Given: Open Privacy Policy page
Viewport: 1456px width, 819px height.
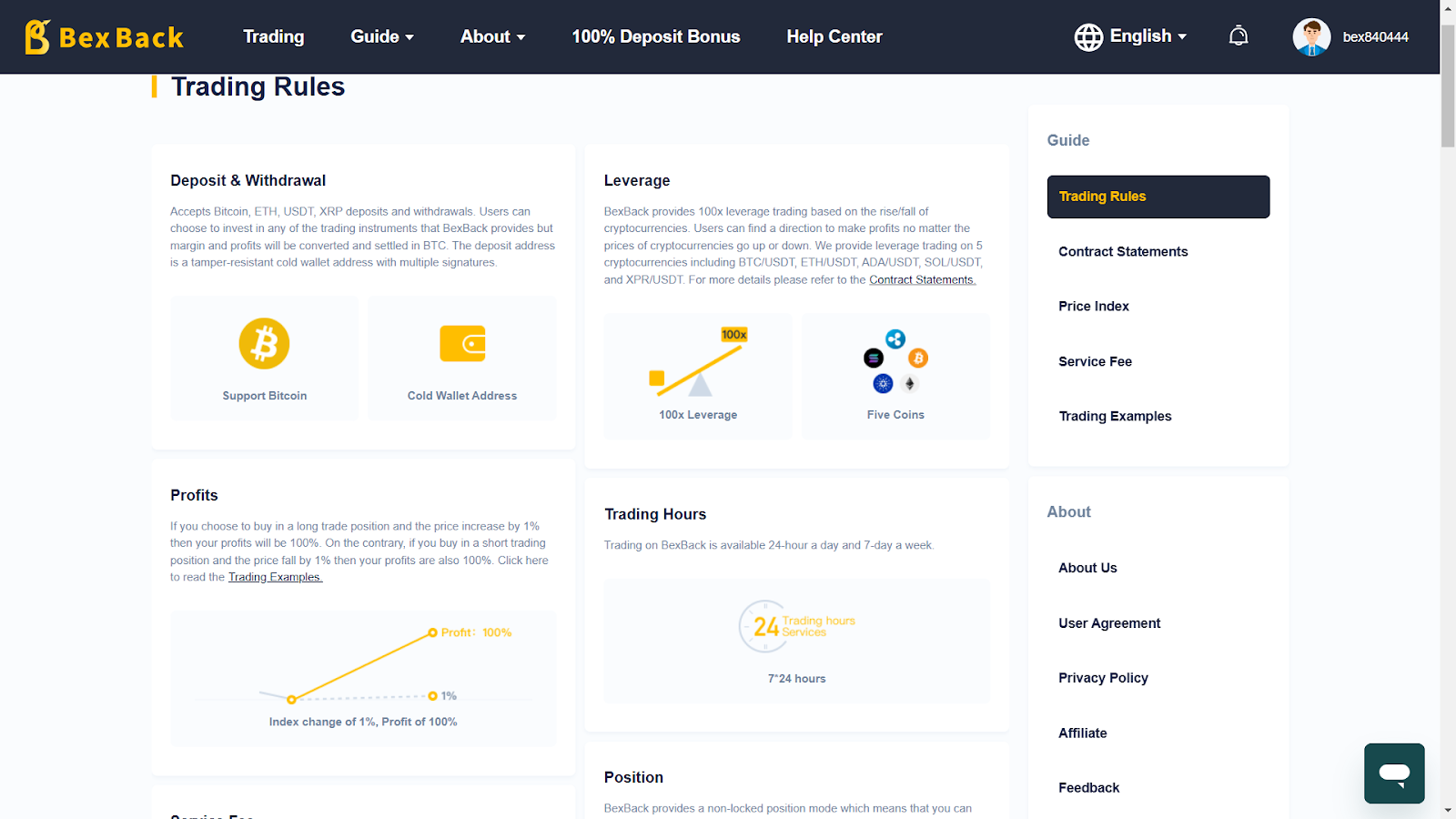Looking at the screenshot, I should click(1103, 678).
